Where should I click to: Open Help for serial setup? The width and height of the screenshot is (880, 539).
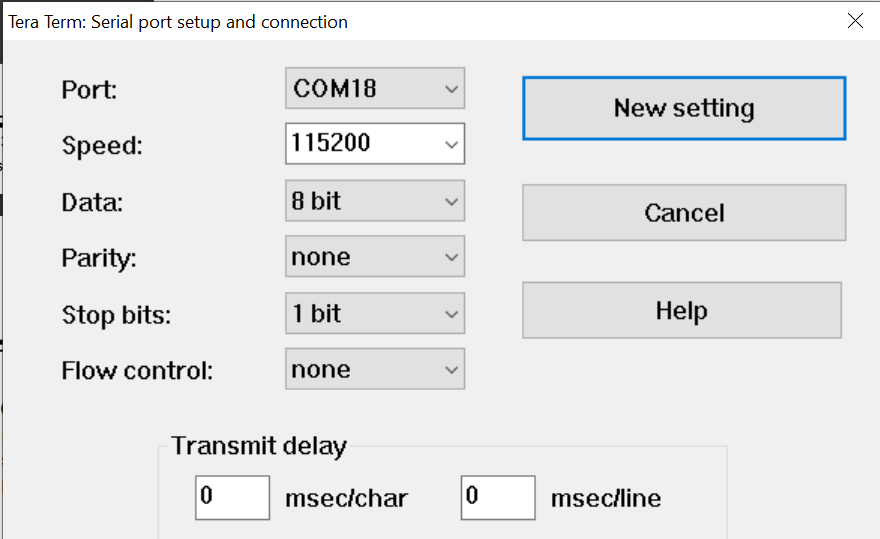click(682, 311)
